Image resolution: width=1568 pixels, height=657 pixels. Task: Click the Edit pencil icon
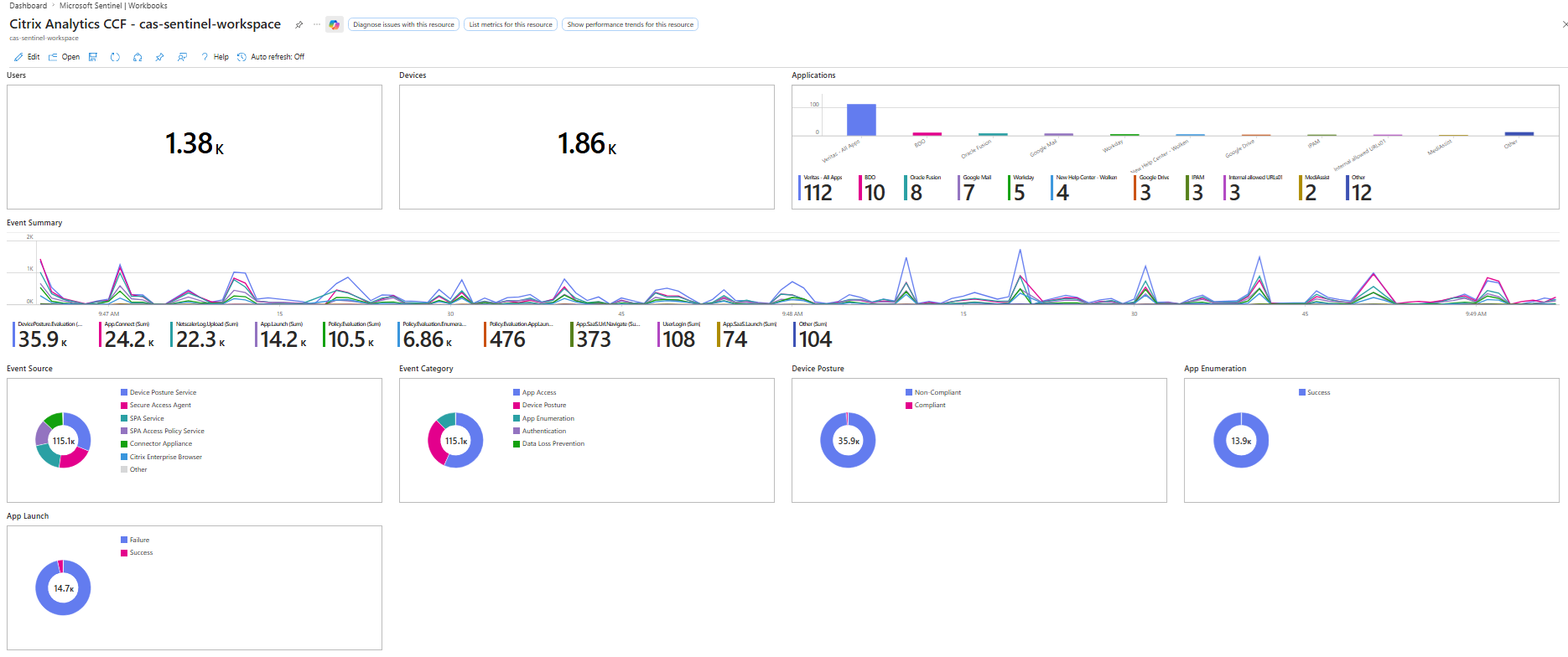click(x=18, y=57)
